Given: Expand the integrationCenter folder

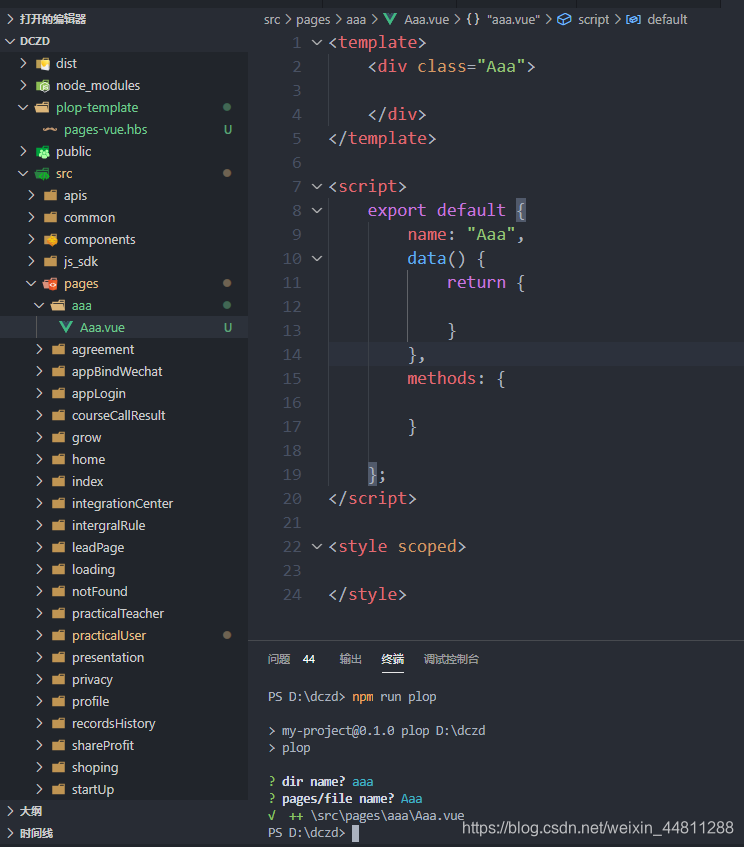Looking at the screenshot, I should click(x=39, y=503).
